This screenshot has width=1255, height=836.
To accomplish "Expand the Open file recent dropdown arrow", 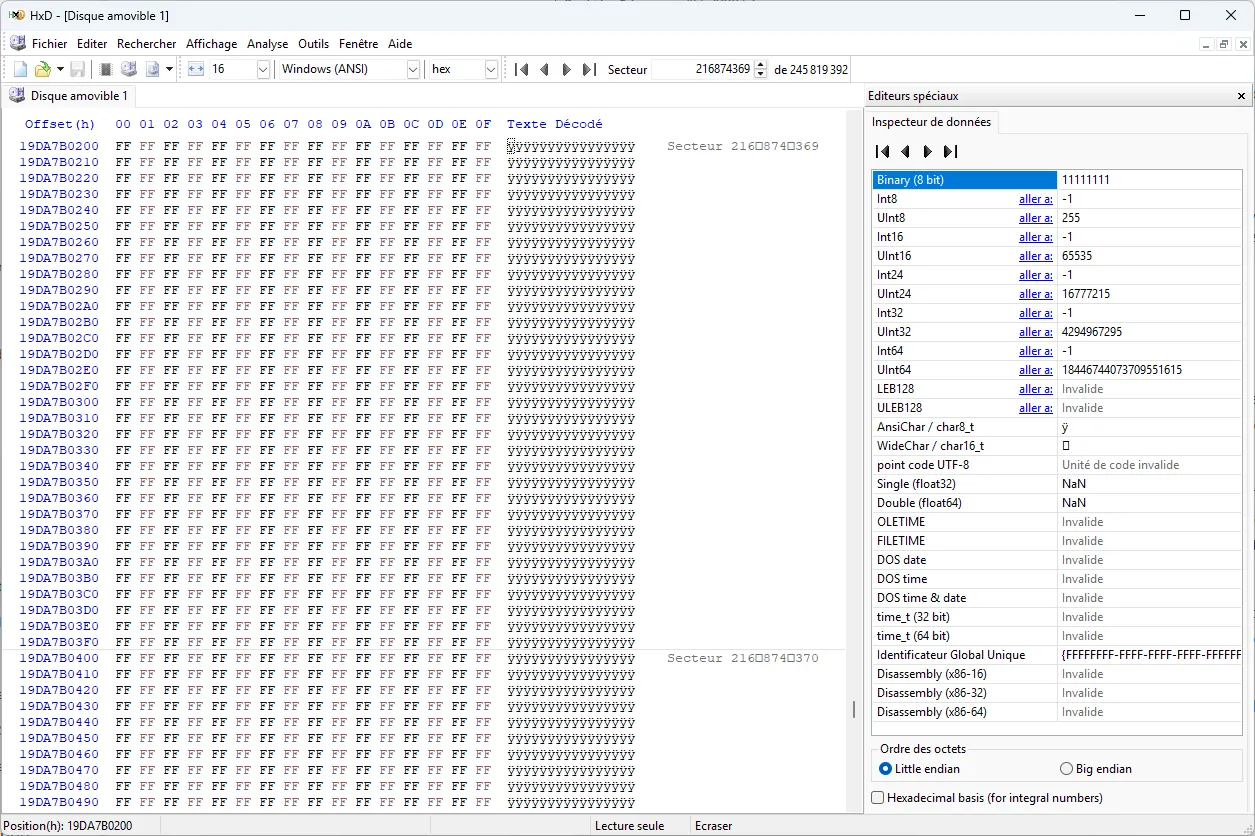I will click(x=60, y=69).
